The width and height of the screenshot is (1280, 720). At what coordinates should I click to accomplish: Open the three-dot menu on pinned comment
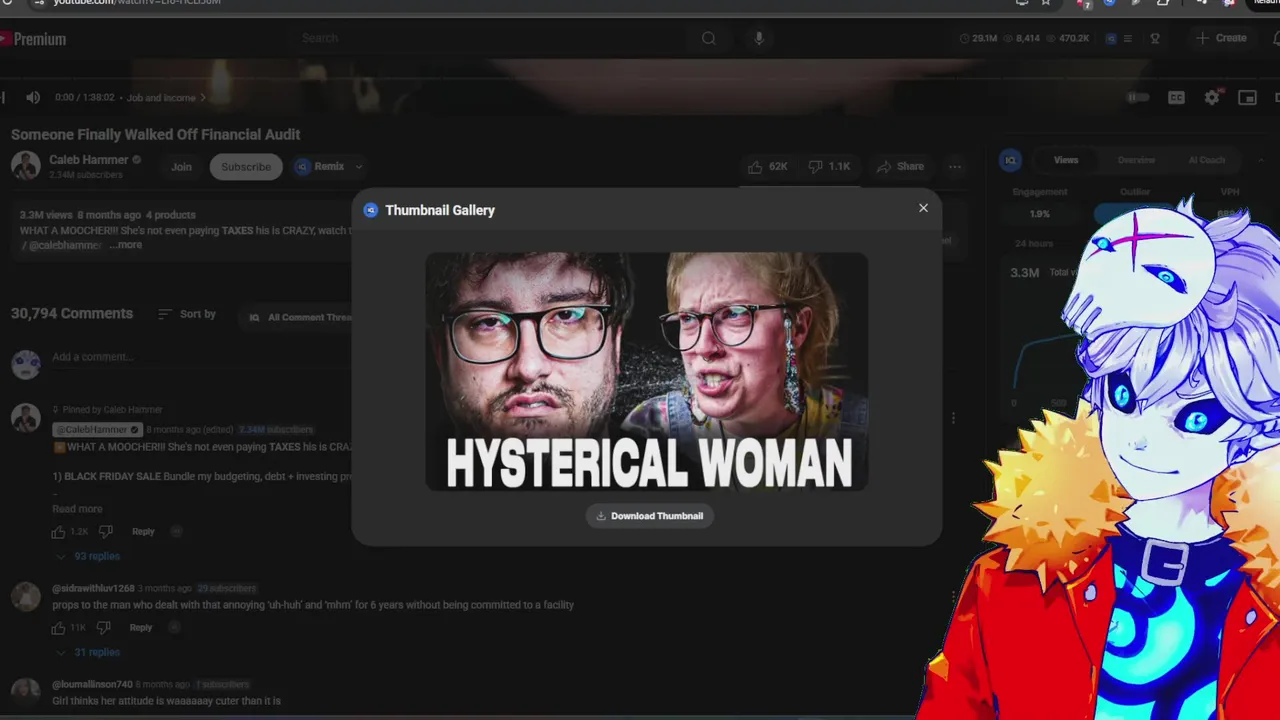(953, 419)
